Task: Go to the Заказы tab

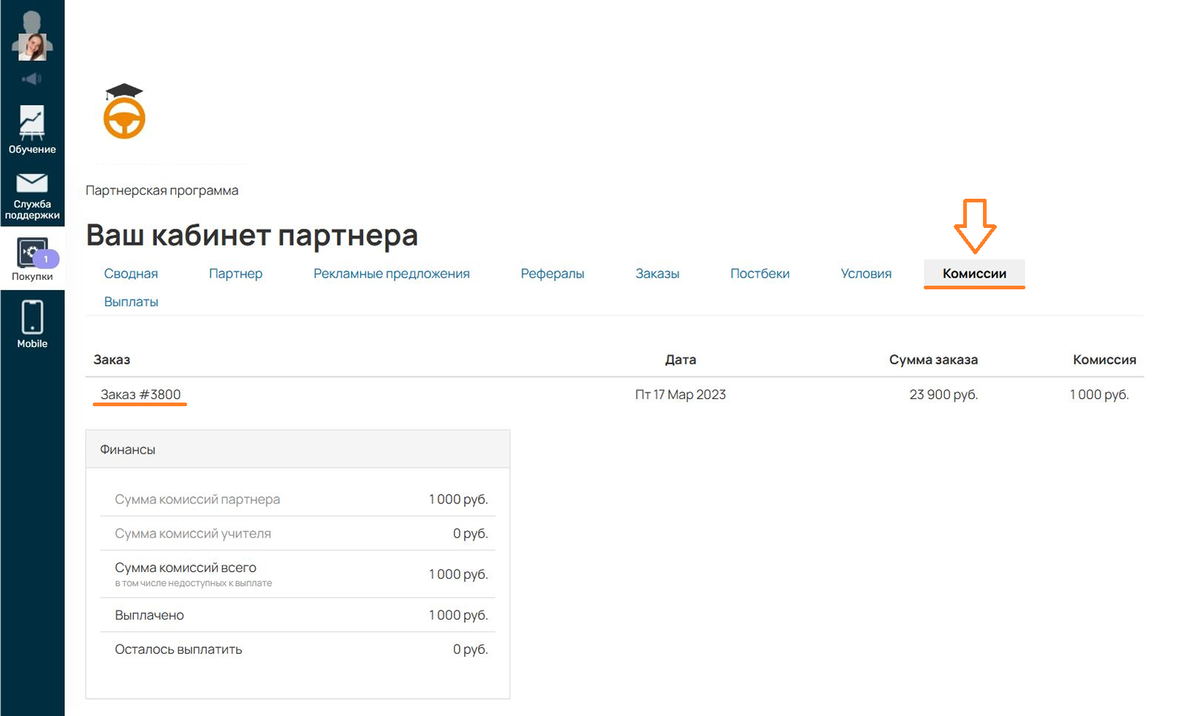Action: pos(658,273)
